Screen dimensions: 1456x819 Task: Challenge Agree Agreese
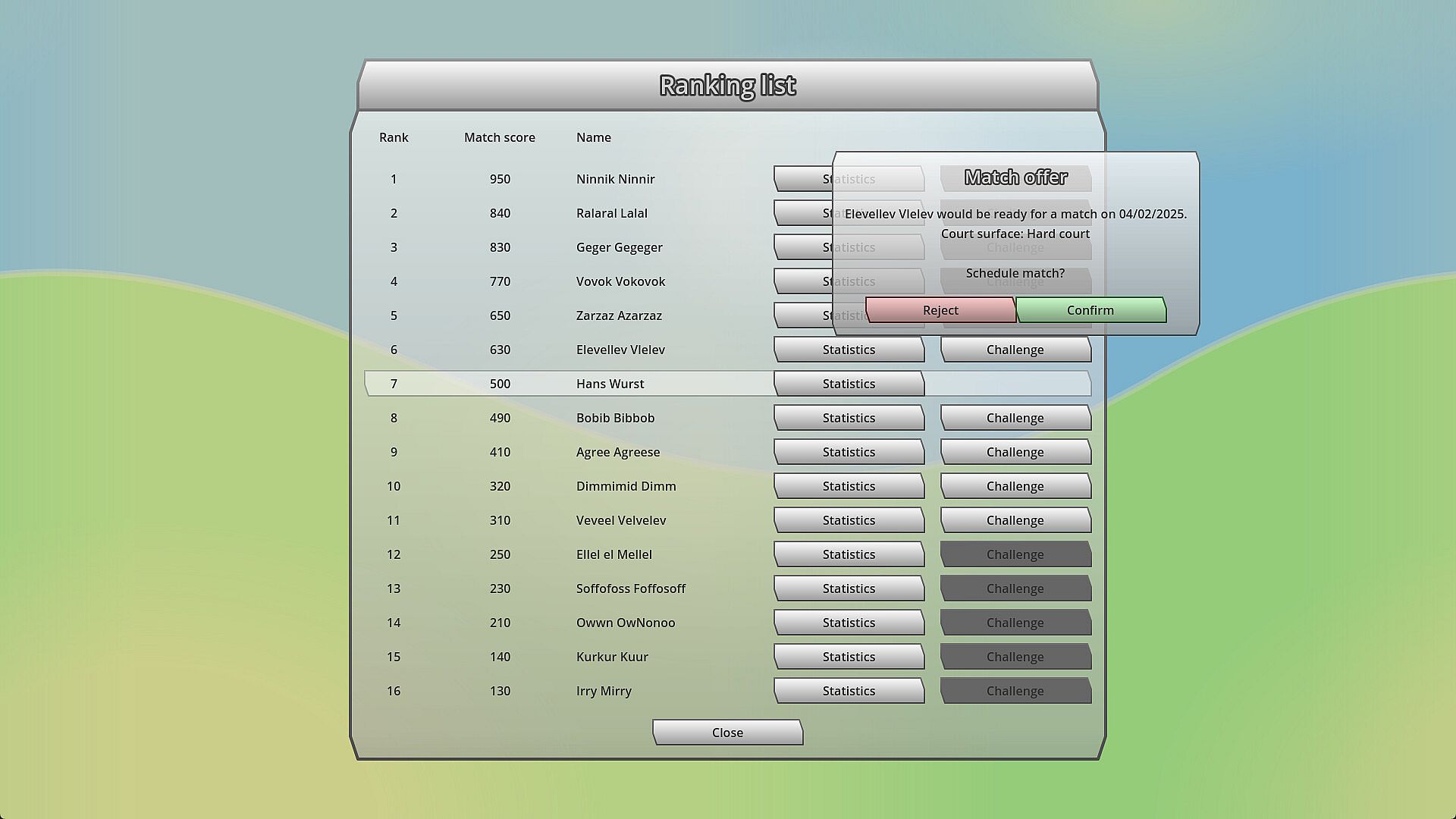pyautogui.click(x=1015, y=452)
